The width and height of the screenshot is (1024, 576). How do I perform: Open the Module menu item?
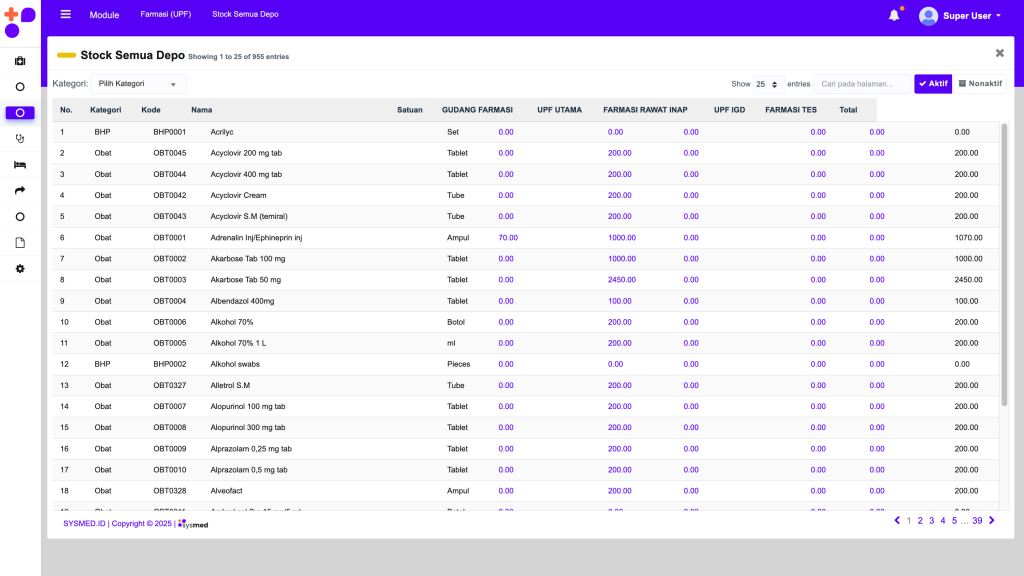pos(104,15)
